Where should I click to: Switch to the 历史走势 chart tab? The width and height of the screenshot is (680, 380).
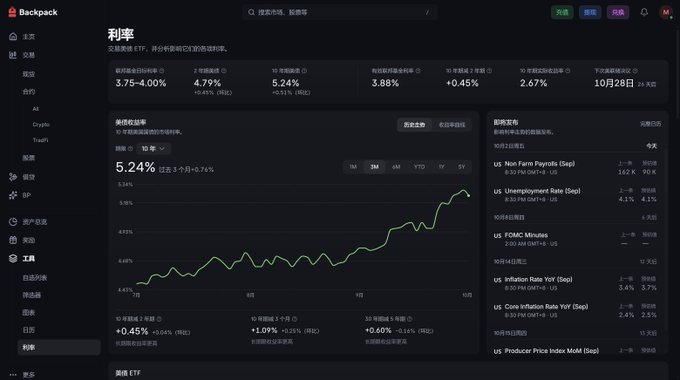pos(415,125)
